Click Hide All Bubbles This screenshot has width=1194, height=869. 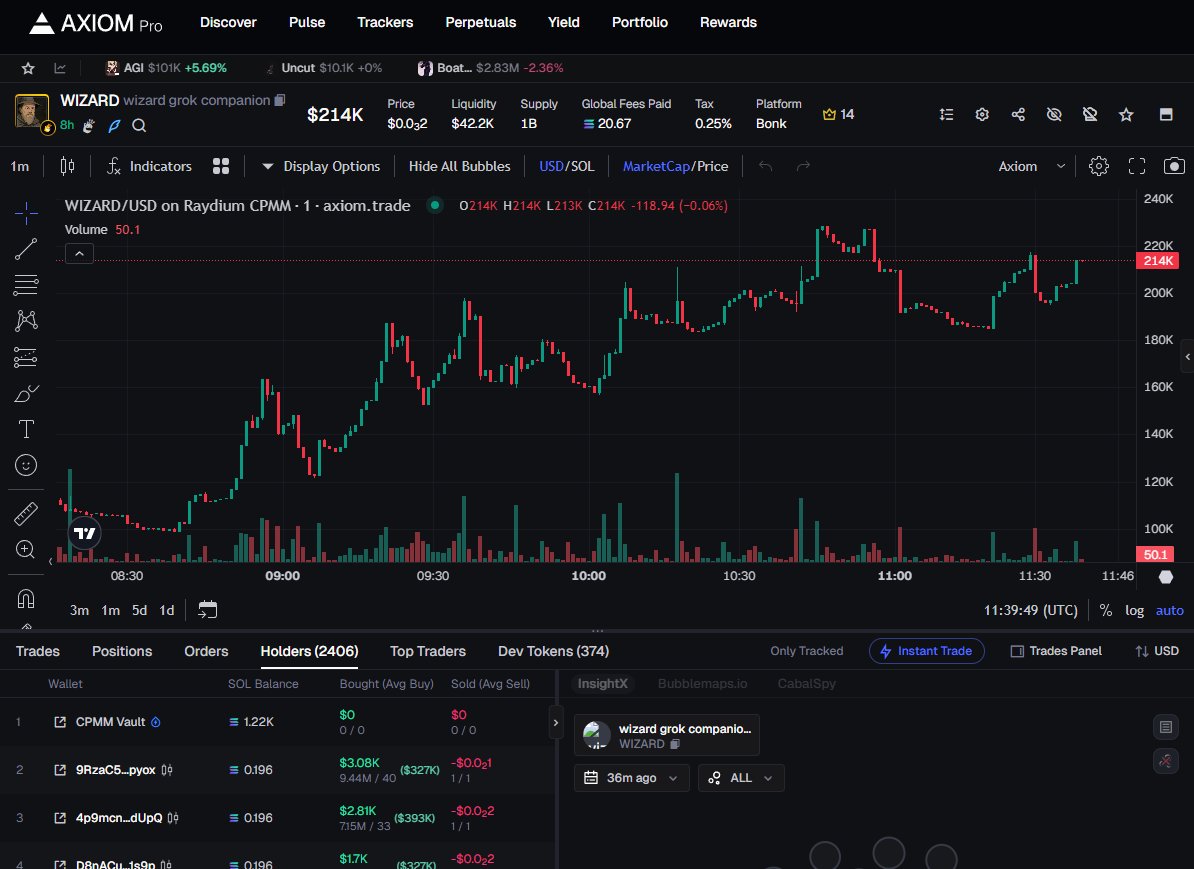coord(459,166)
